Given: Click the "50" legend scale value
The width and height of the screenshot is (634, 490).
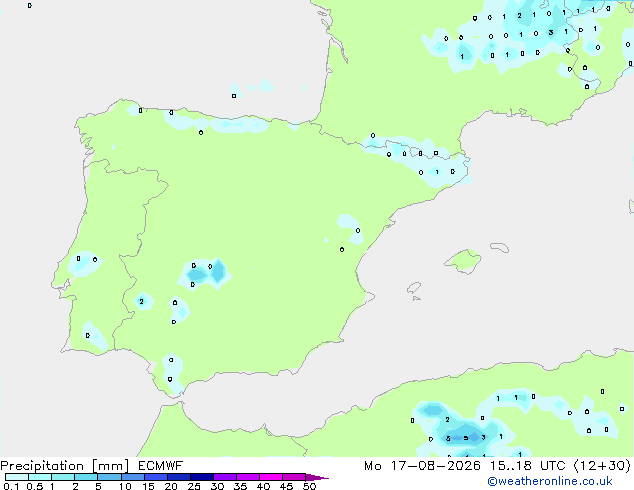Looking at the screenshot, I should 309,486.
